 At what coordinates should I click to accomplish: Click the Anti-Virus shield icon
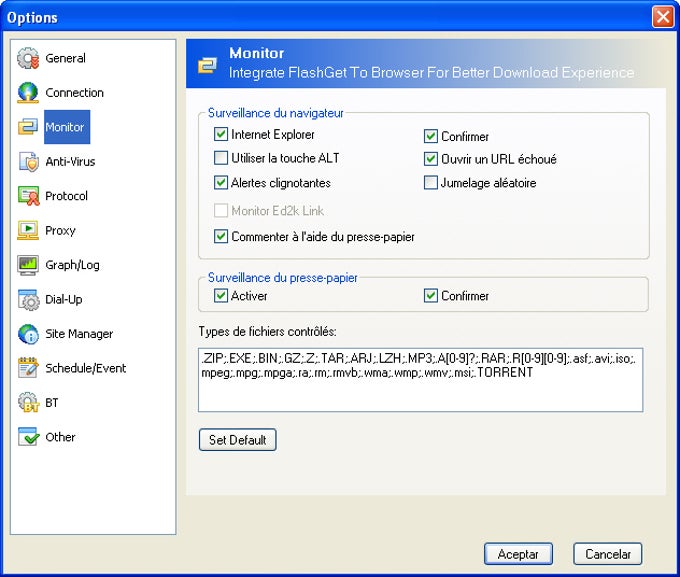(x=28, y=161)
